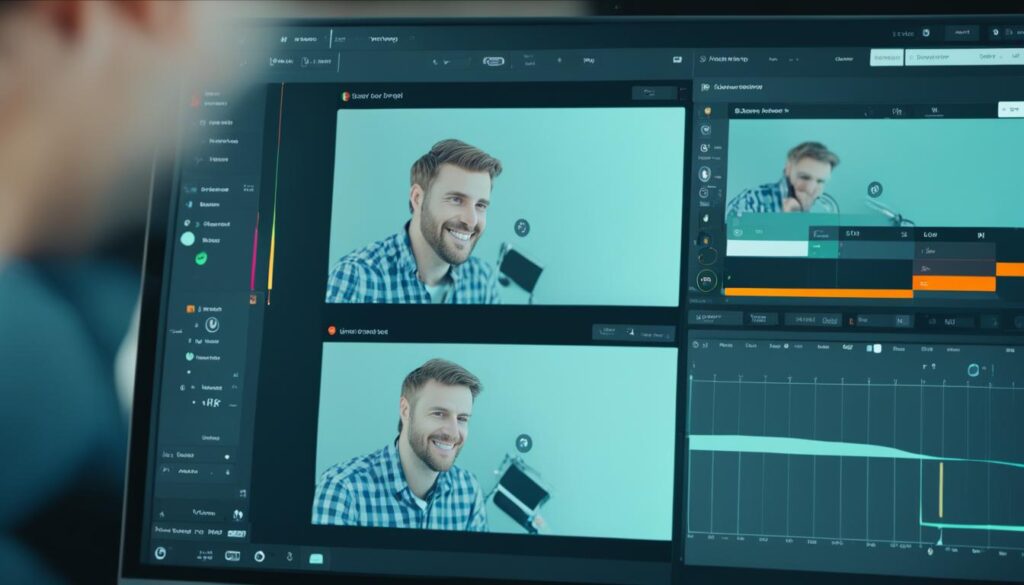The height and width of the screenshot is (585, 1024).
Task: Select the pale mint round dot in left sidebar
Action: tap(187, 239)
